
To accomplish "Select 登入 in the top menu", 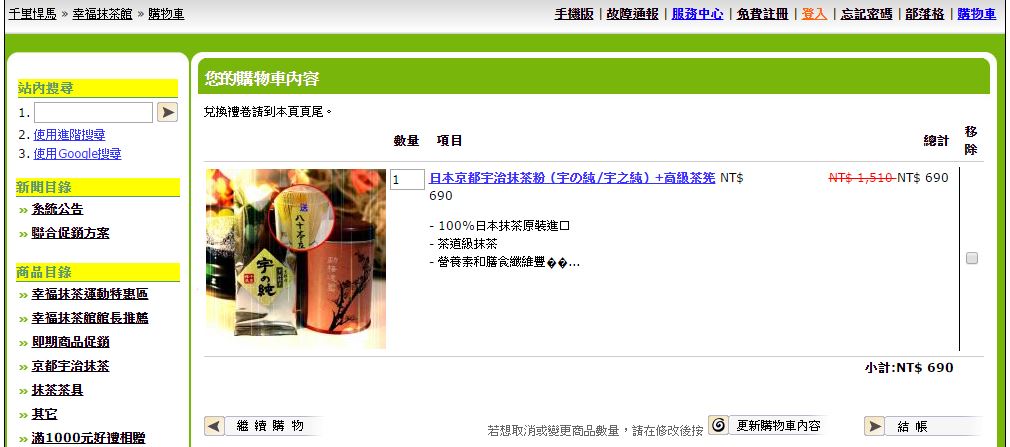I will click(814, 14).
